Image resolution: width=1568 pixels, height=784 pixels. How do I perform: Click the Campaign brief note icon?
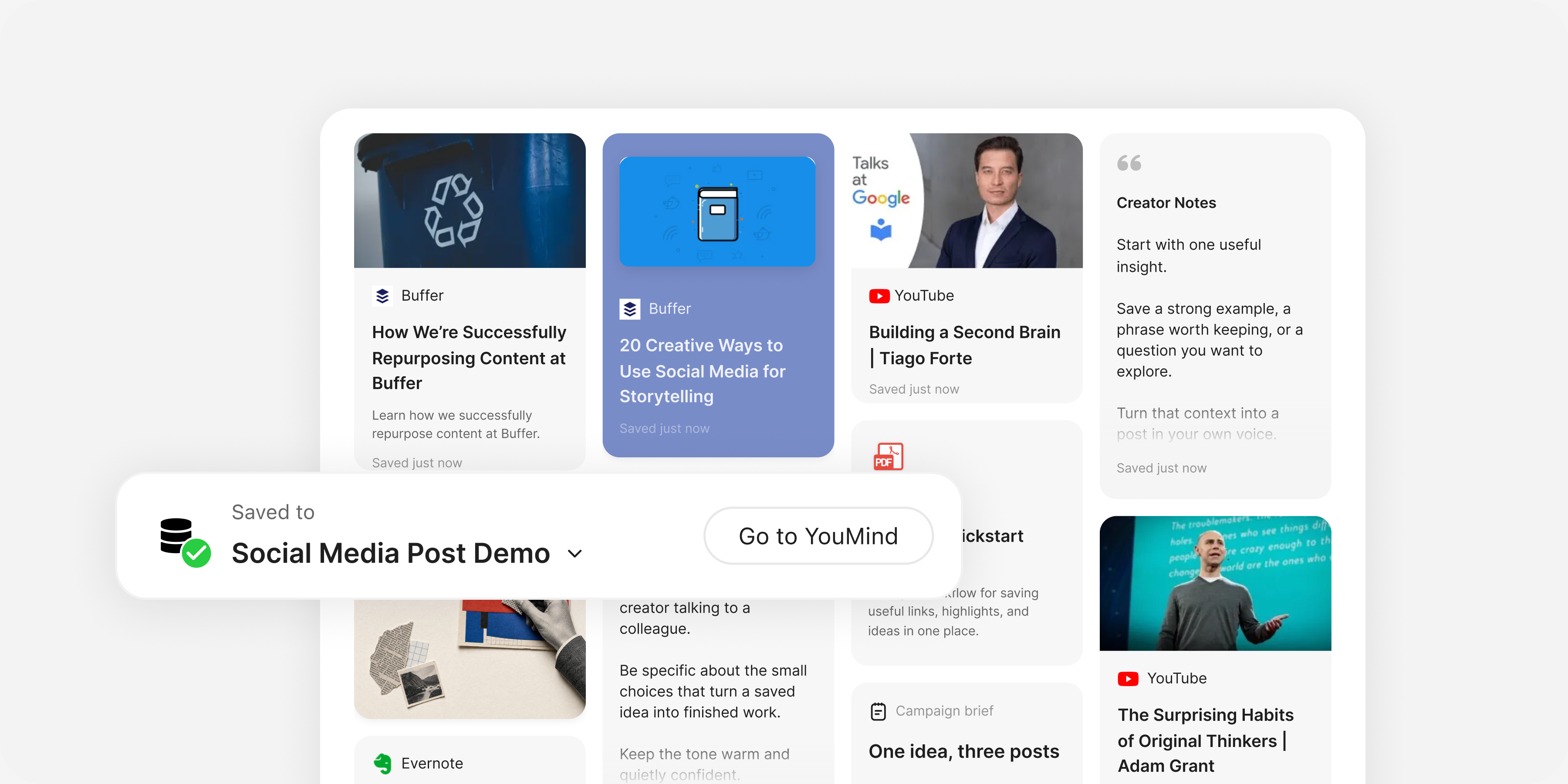click(879, 711)
